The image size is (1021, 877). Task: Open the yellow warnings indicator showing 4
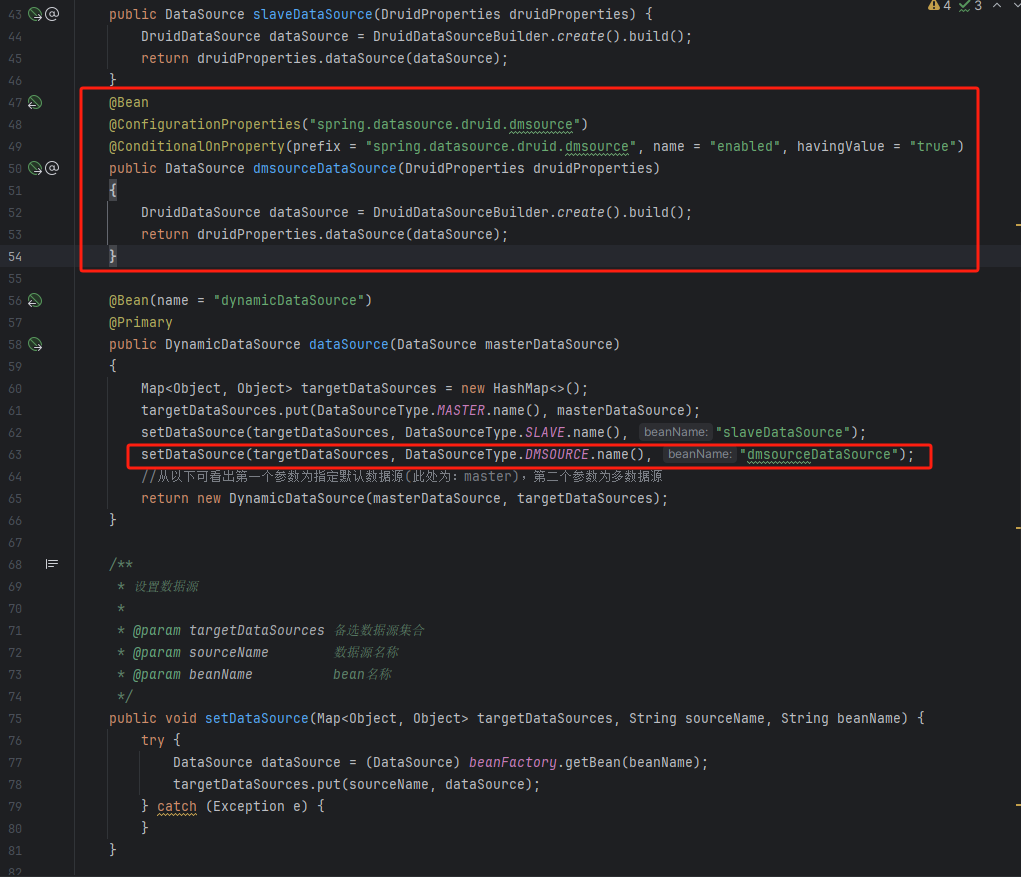(939, 6)
